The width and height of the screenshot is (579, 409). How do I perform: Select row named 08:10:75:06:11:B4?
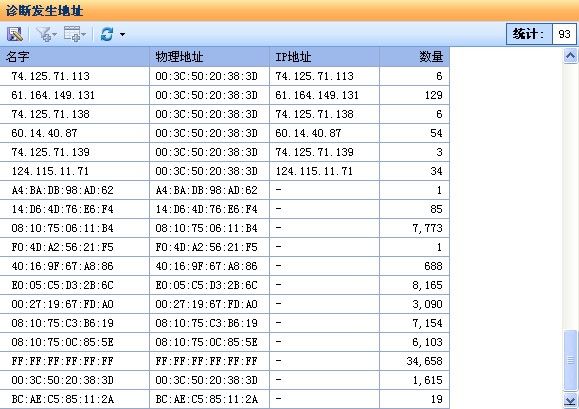click(x=225, y=228)
